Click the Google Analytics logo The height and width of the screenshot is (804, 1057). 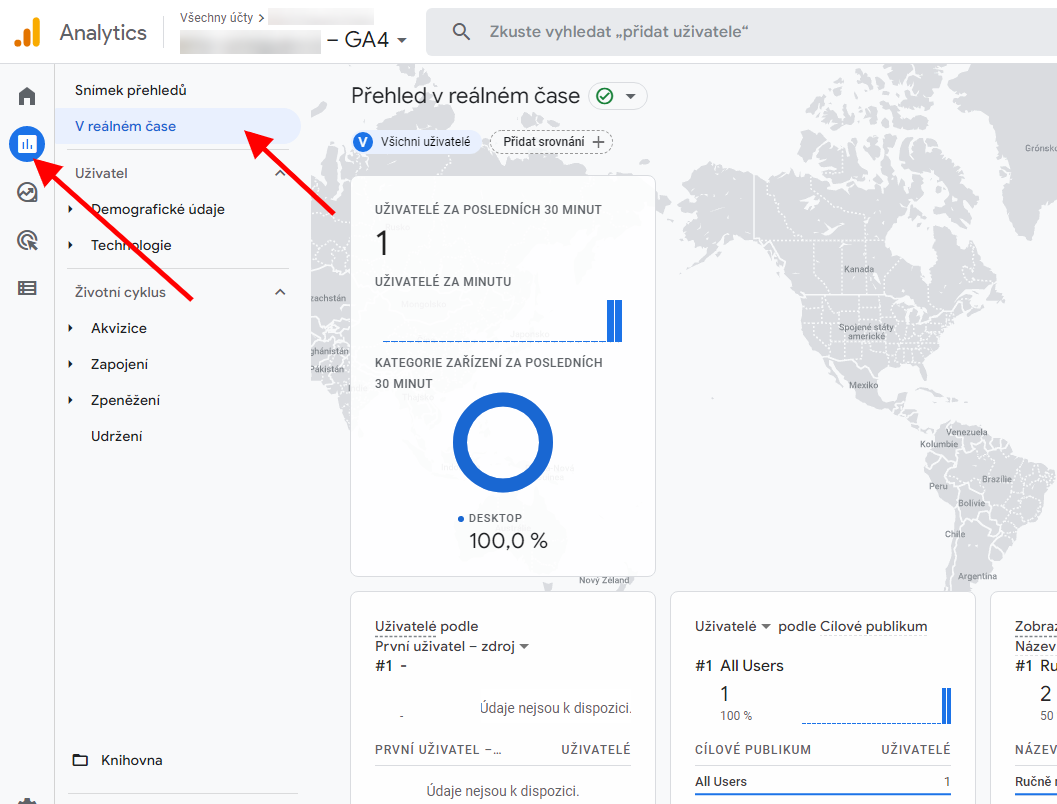point(27,33)
